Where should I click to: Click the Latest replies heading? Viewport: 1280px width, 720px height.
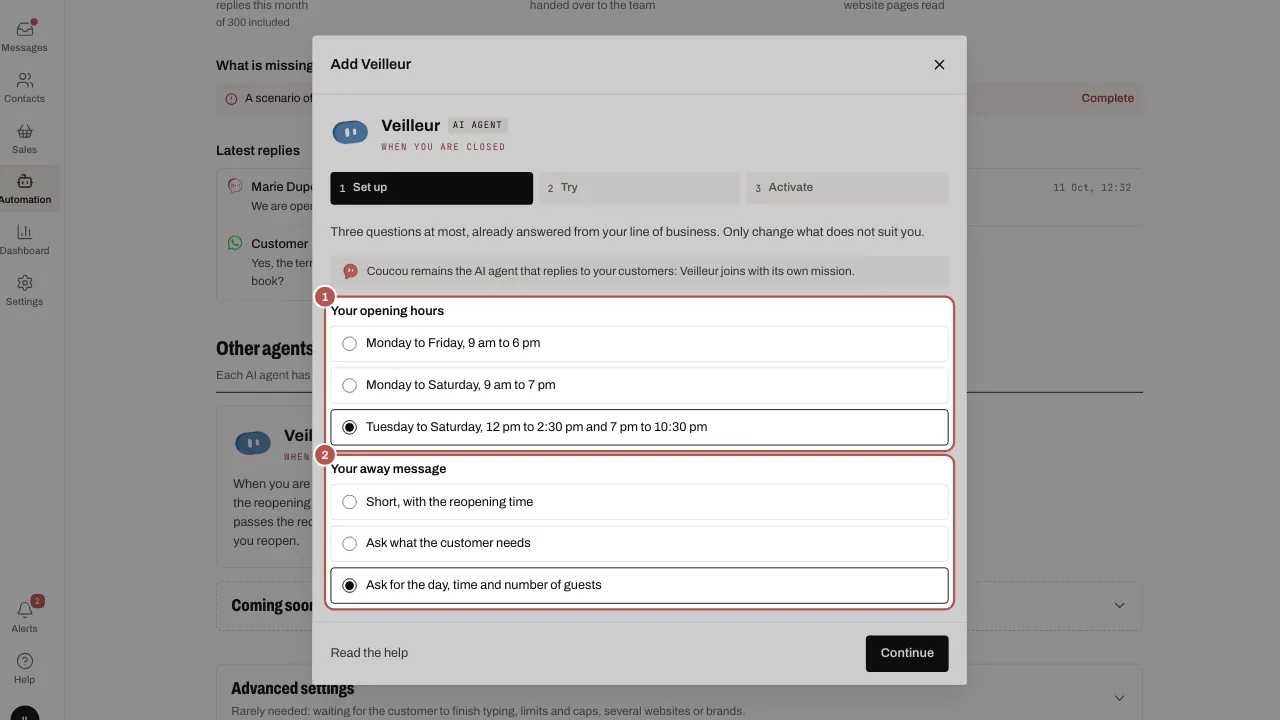258,150
